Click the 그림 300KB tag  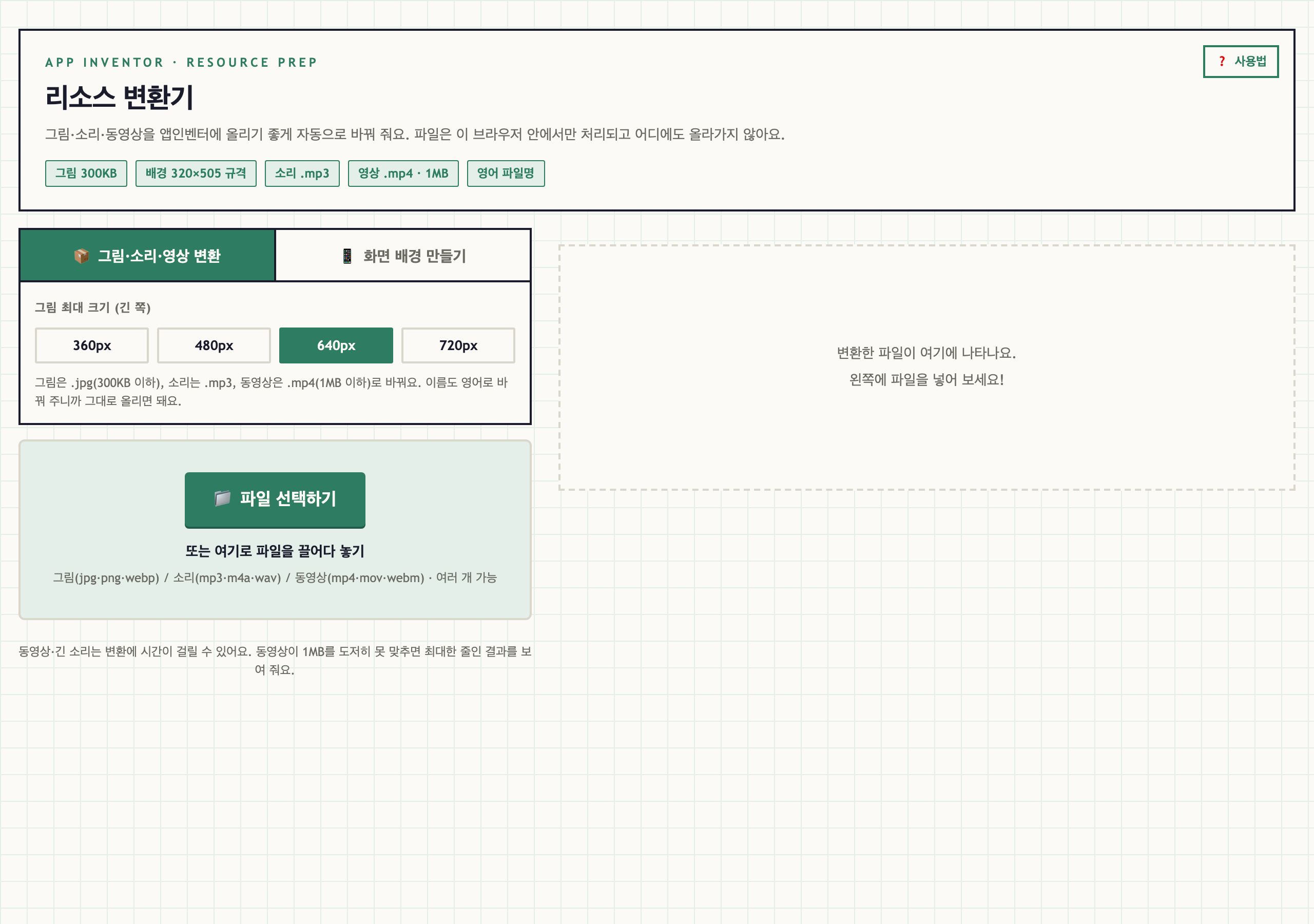click(86, 174)
